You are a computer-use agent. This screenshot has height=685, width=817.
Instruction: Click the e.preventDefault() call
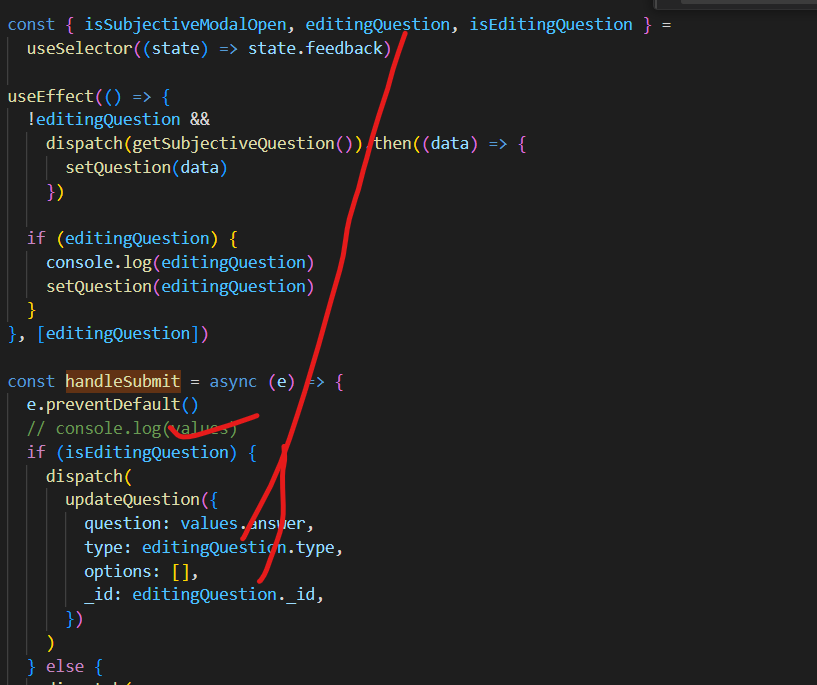(x=113, y=405)
